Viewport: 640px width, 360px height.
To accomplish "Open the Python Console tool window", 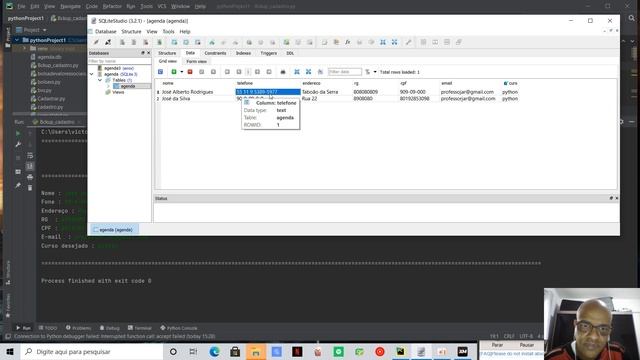I will click(179, 328).
